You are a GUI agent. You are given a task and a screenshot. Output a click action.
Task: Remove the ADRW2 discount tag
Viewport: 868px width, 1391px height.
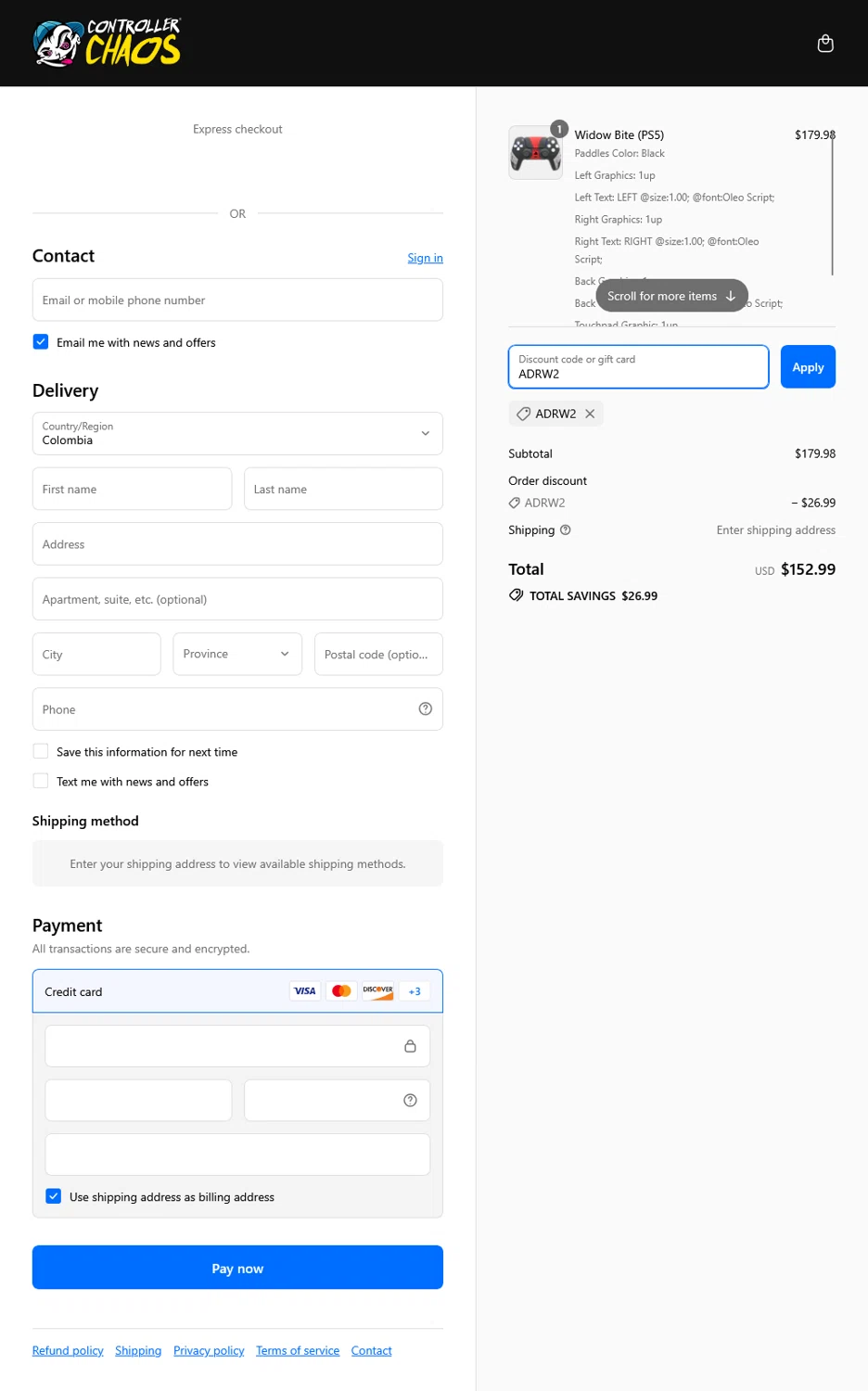click(590, 414)
